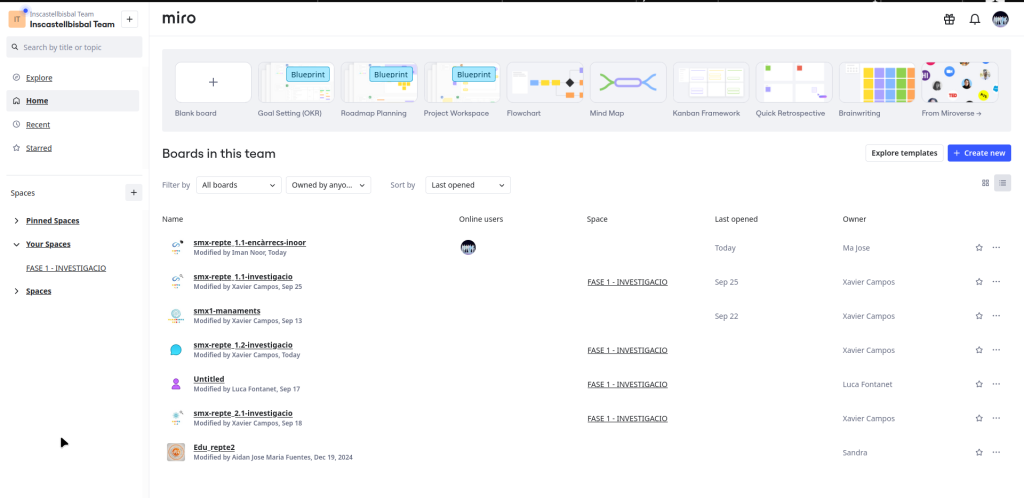Switch to grid view layout

tap(985, 183)
